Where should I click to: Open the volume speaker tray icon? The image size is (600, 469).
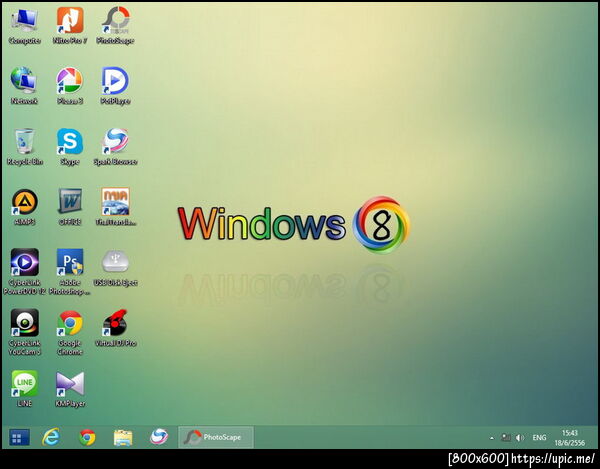(519, 438)
